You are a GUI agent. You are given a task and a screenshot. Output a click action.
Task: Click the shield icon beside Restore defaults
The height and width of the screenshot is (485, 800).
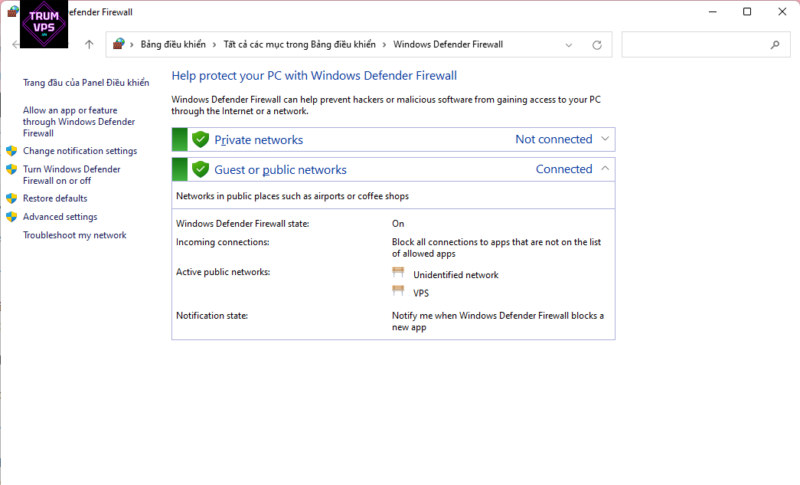pyautogui.click(x=12, y=198)
